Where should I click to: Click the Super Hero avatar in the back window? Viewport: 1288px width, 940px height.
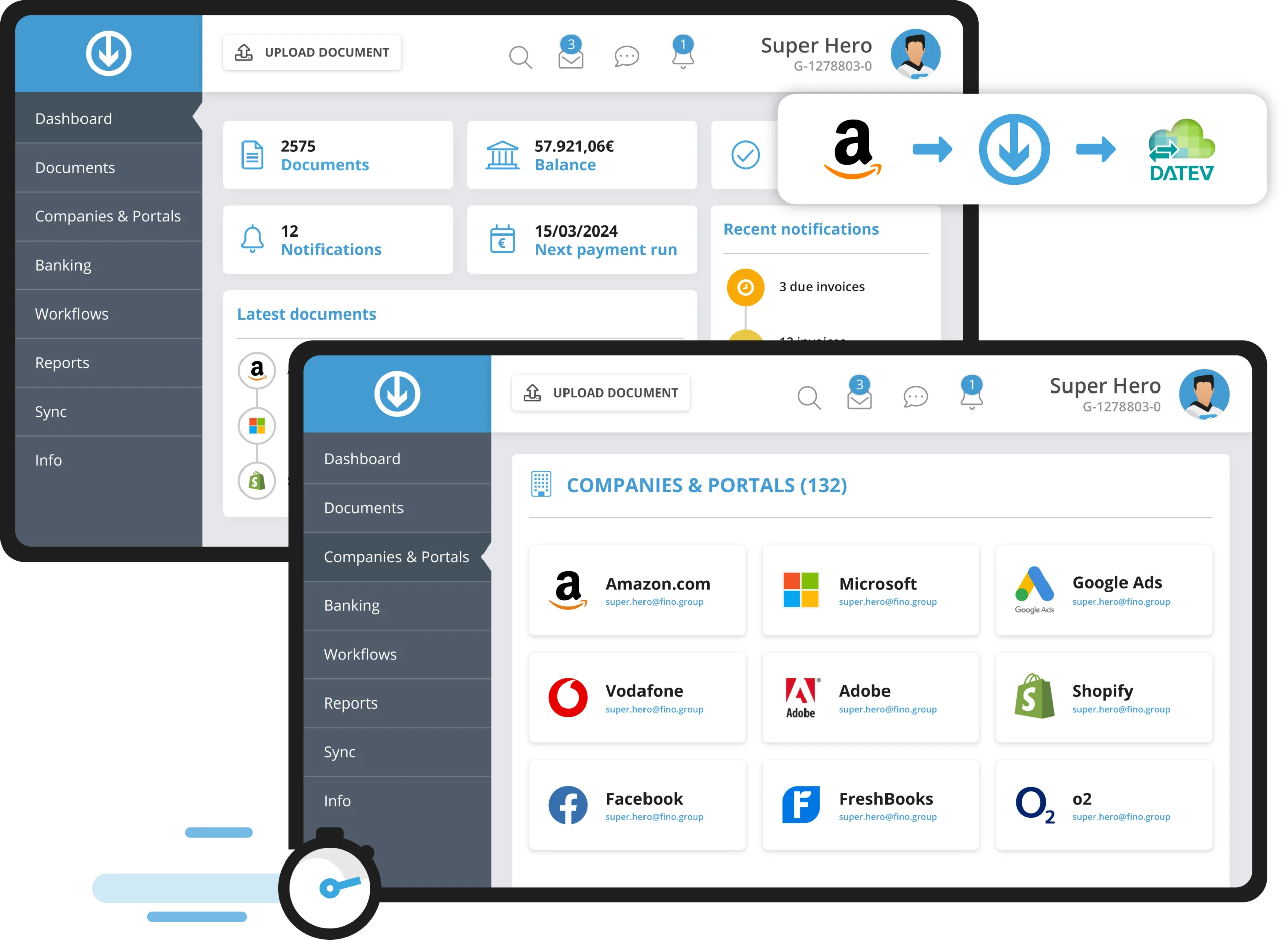tap(915, 54)
